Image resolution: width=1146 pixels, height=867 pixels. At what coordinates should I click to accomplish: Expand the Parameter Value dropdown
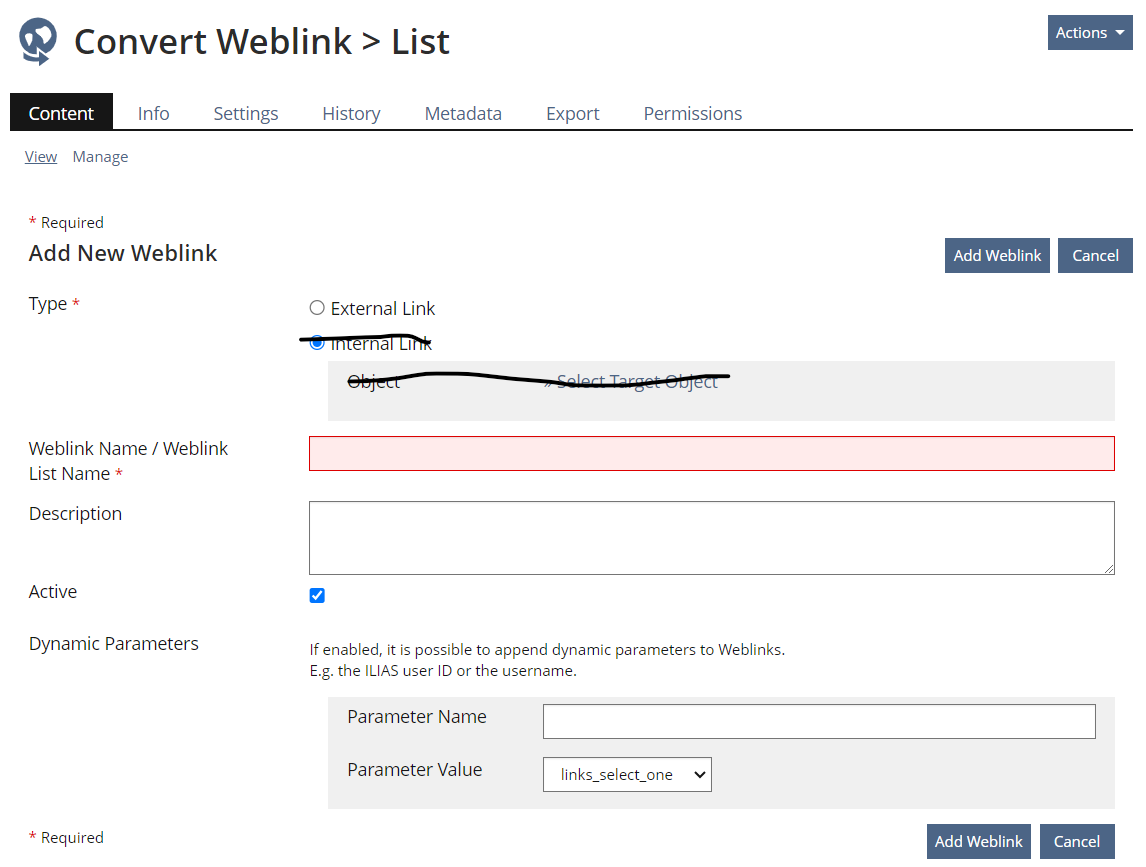pos(627,774)
